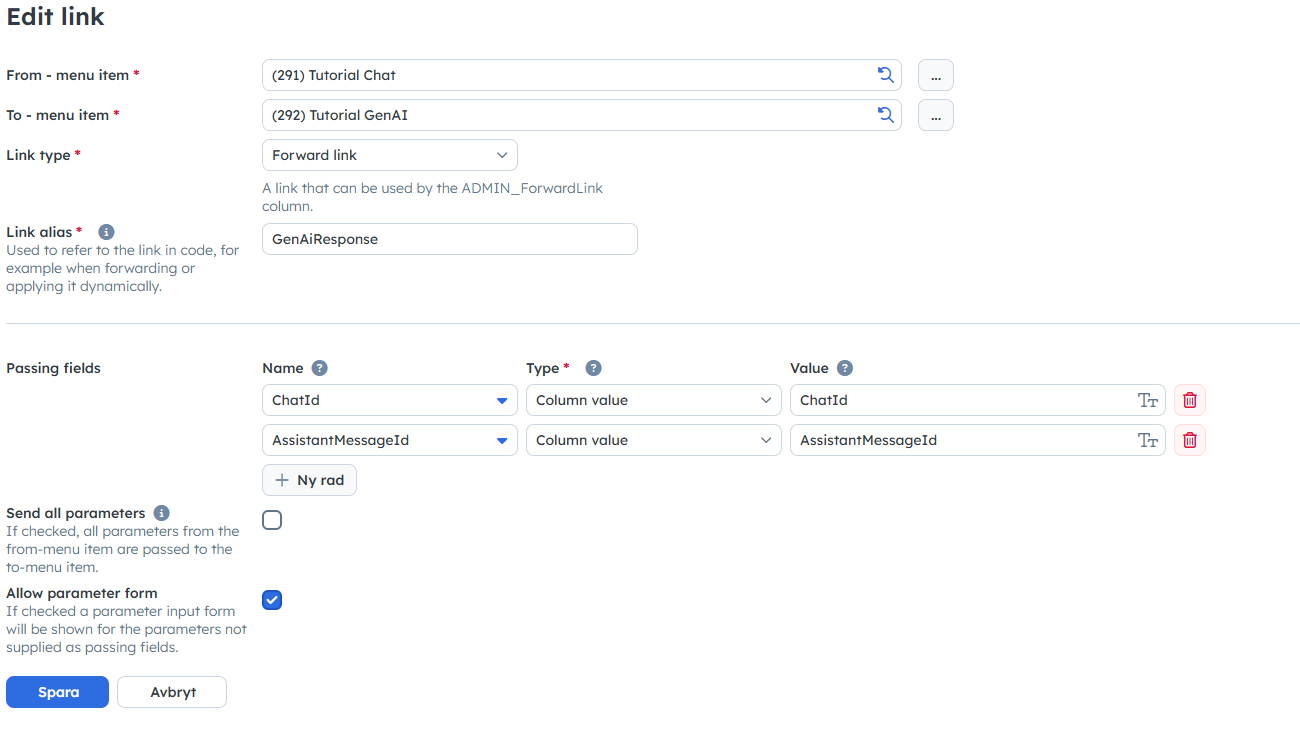1300x746 pixels.
Task: Click the AssistantMessageId value input field
Action: point(978,440)
